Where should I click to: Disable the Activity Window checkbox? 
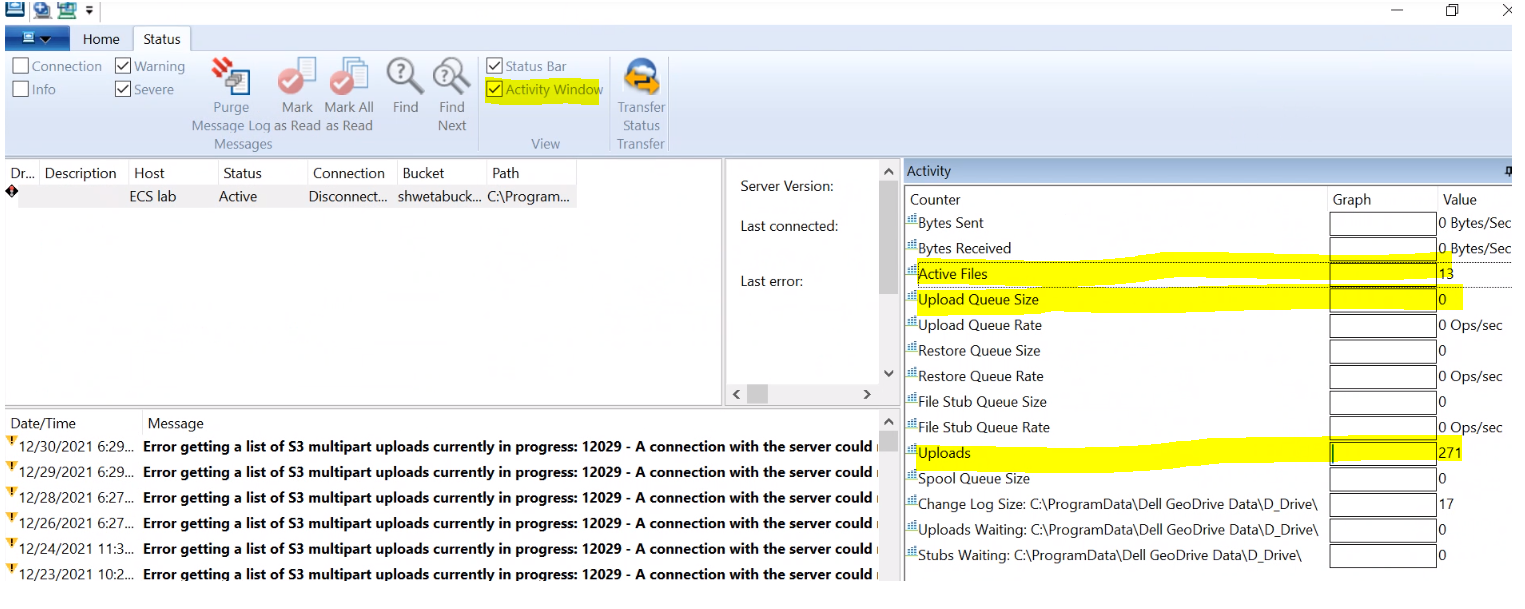(x=494, y=90)
